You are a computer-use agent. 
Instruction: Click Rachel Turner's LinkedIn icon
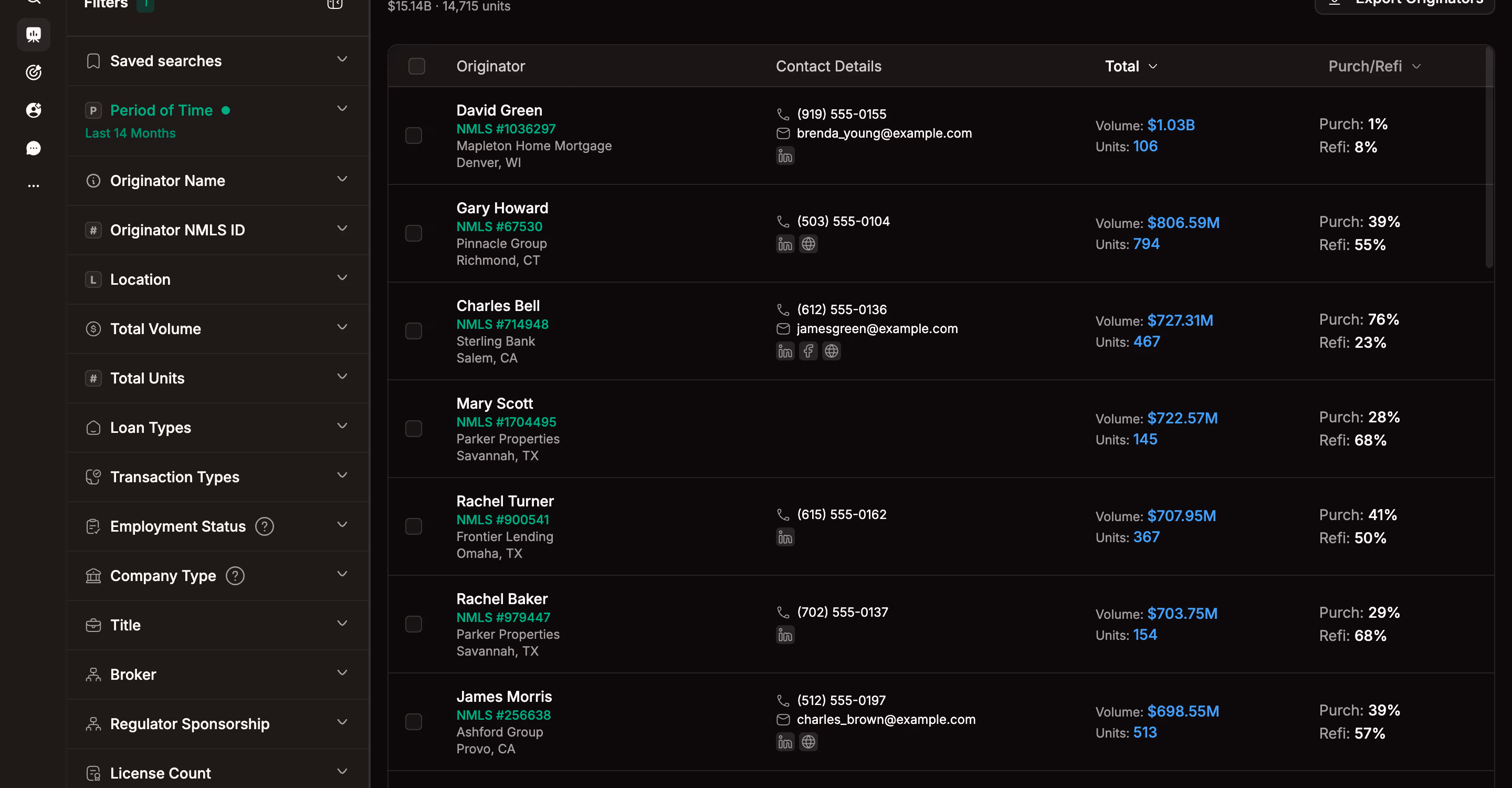[x=785, y=537]
